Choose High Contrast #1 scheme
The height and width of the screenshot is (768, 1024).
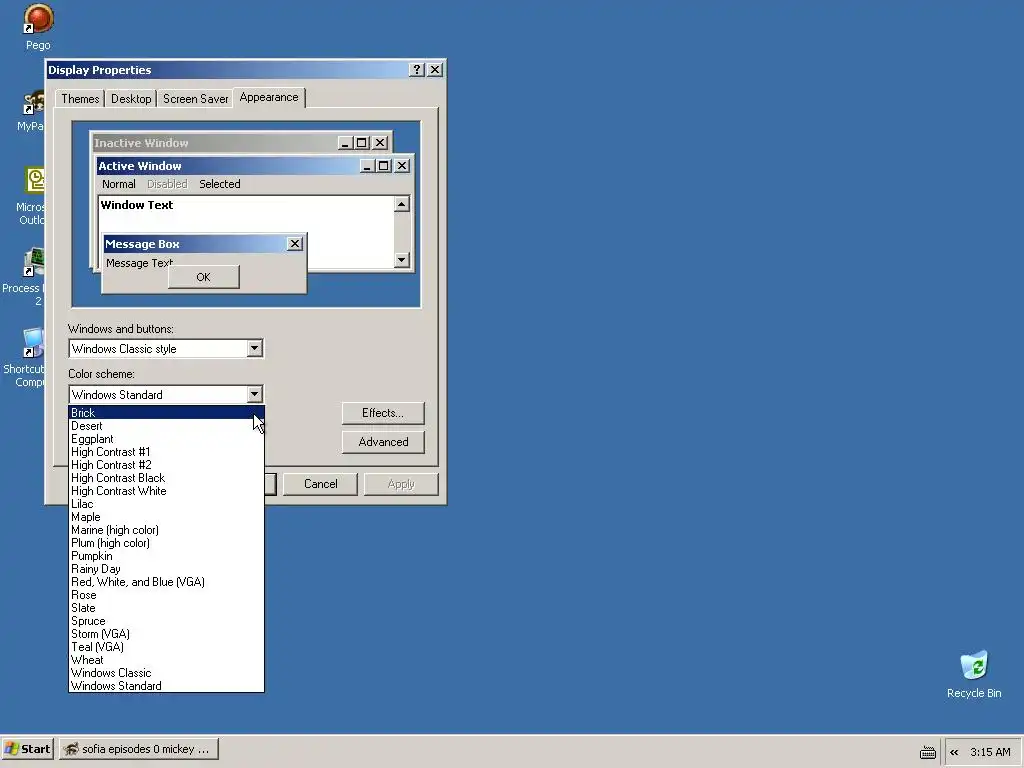(x=167, y=452)
